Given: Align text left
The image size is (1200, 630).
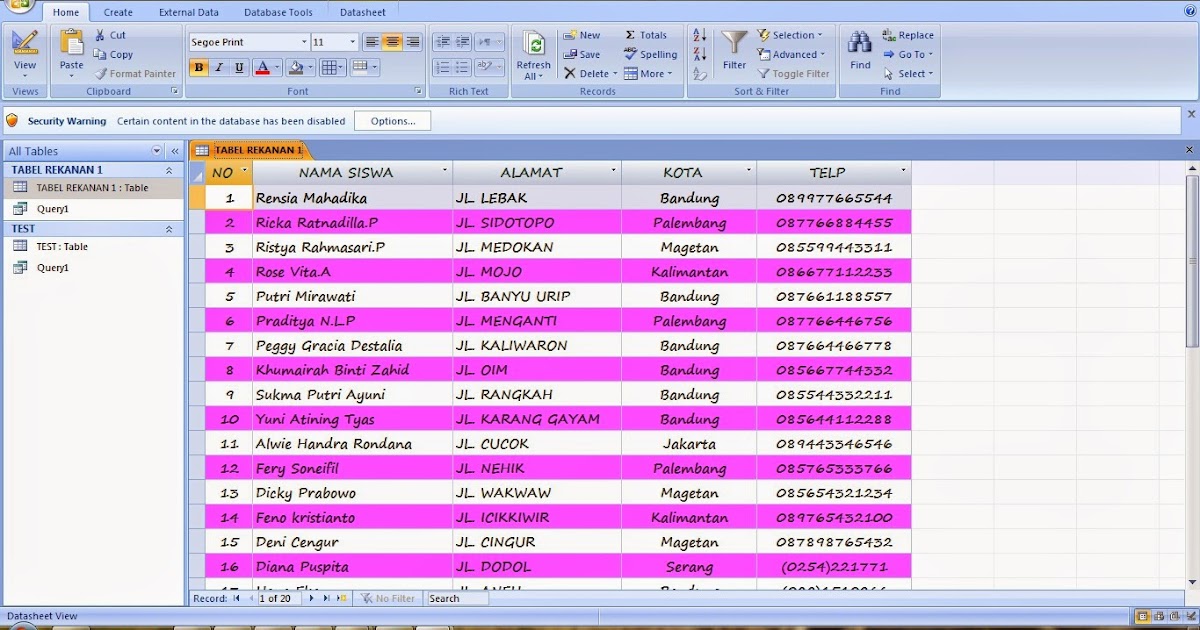Looking at the screenshot, I should (372, 42).
